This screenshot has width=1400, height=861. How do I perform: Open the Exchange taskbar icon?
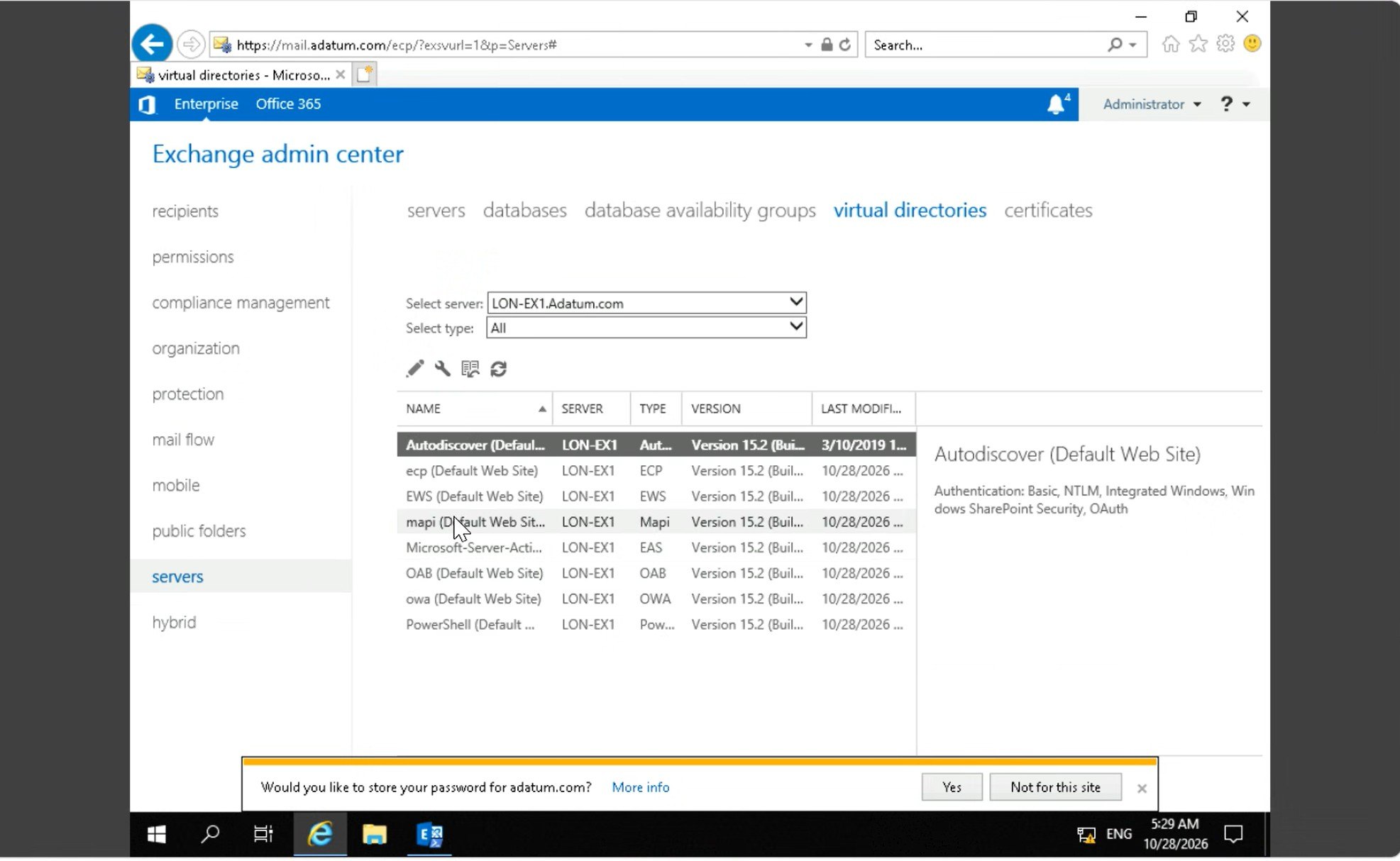[x=430, y=835]
